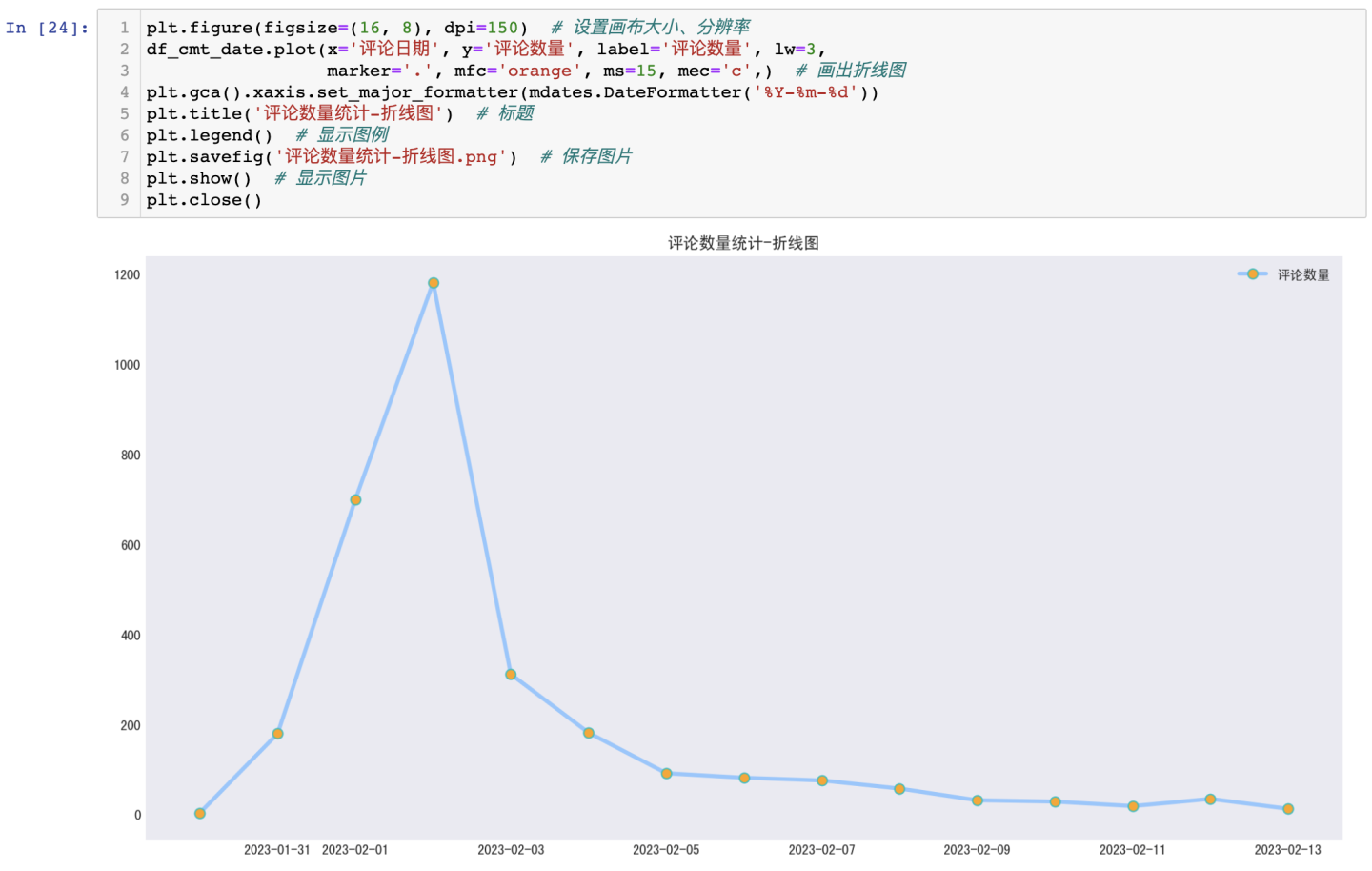Screen dimensions: 1372x871
Task: Click code line 1 with plt.figure
Action: tap(448, 28)
